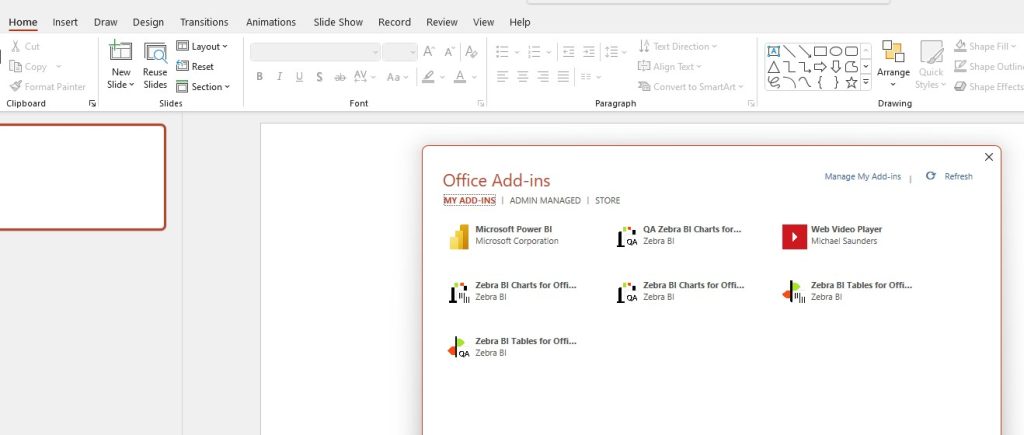
Task: Select the oval shape
Action: coord(836,51)
